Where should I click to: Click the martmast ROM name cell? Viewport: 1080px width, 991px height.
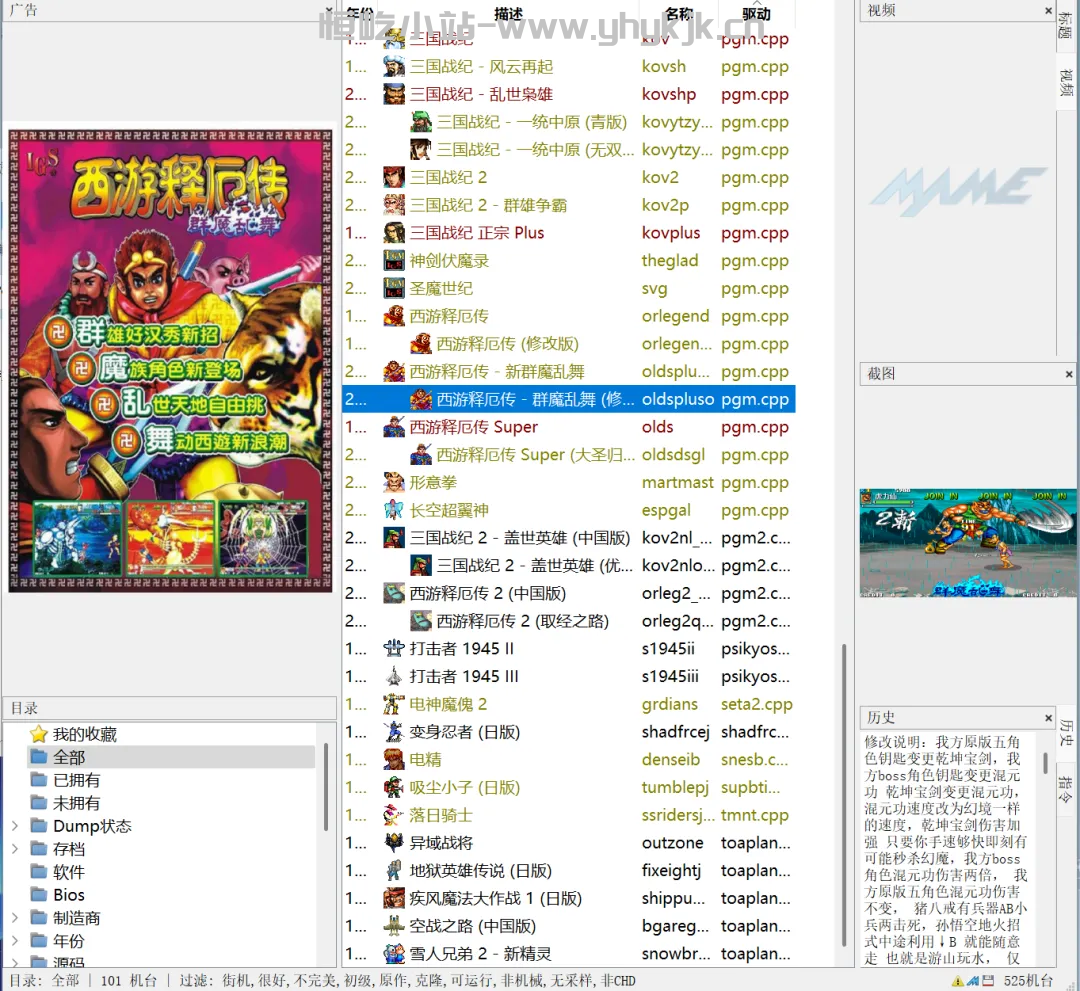point(678,482)
